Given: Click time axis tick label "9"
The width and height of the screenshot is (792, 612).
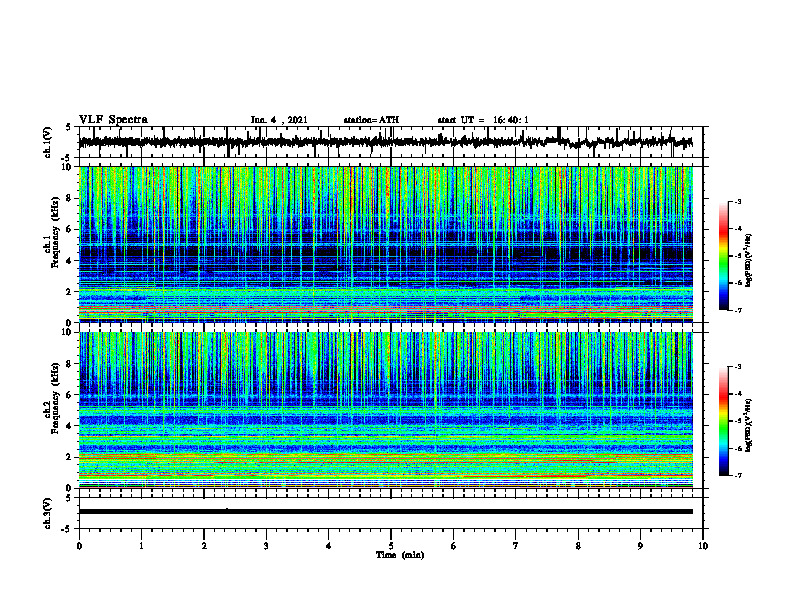Looking at the screenshot, I should [640, 546].
